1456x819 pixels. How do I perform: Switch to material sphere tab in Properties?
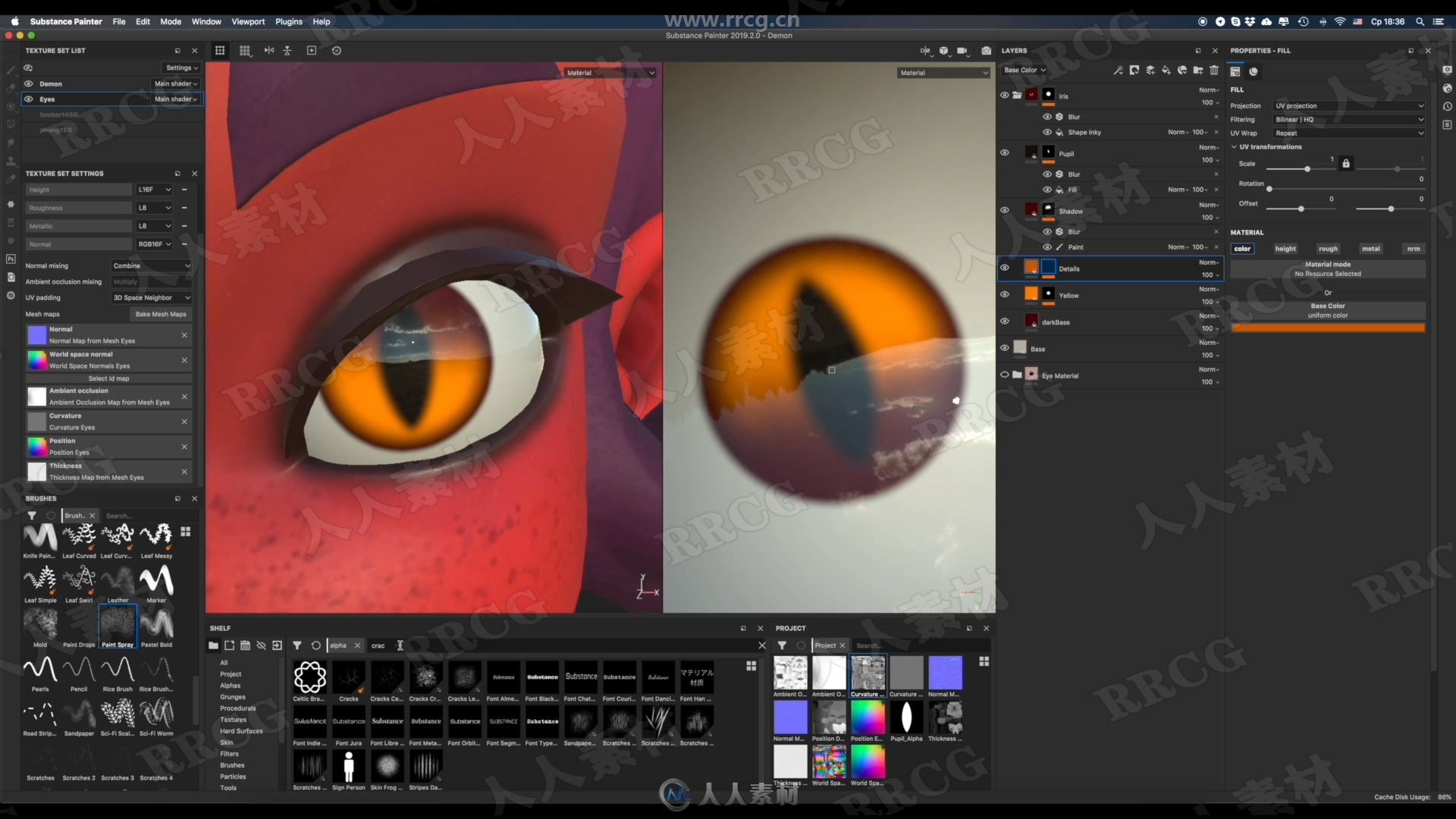1254,71
